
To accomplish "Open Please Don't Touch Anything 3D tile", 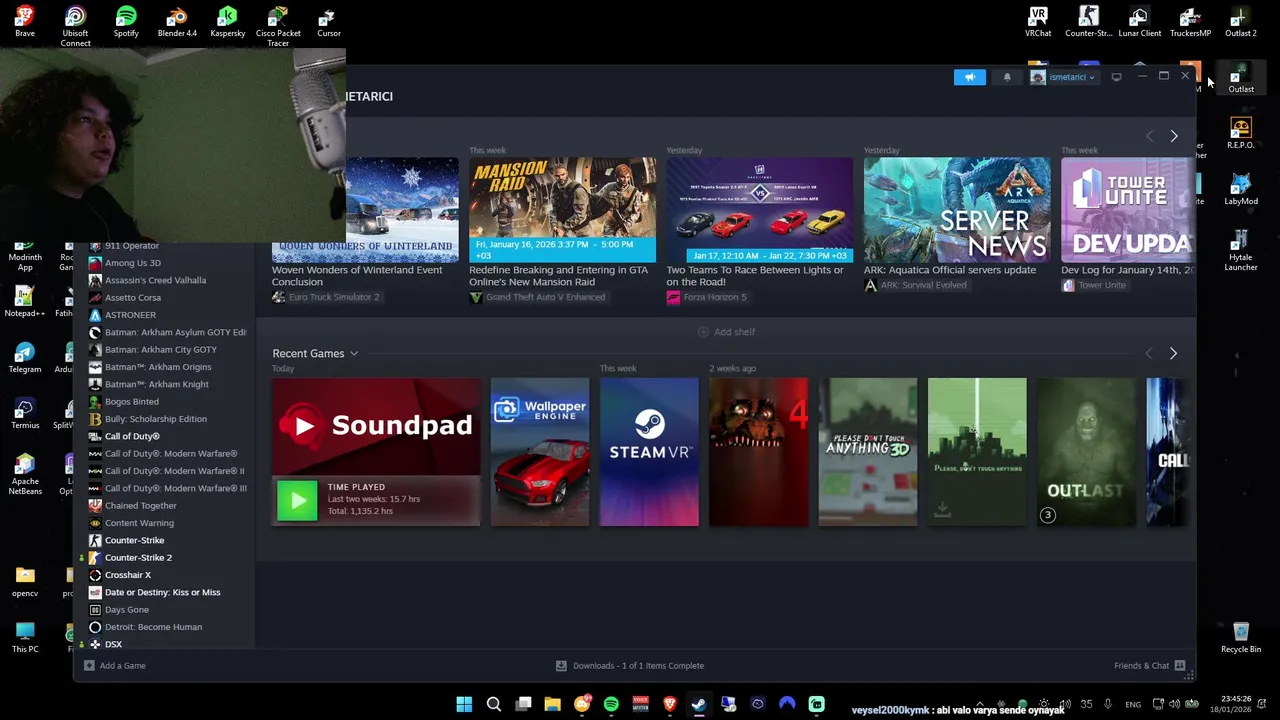I will coord(868,451).
